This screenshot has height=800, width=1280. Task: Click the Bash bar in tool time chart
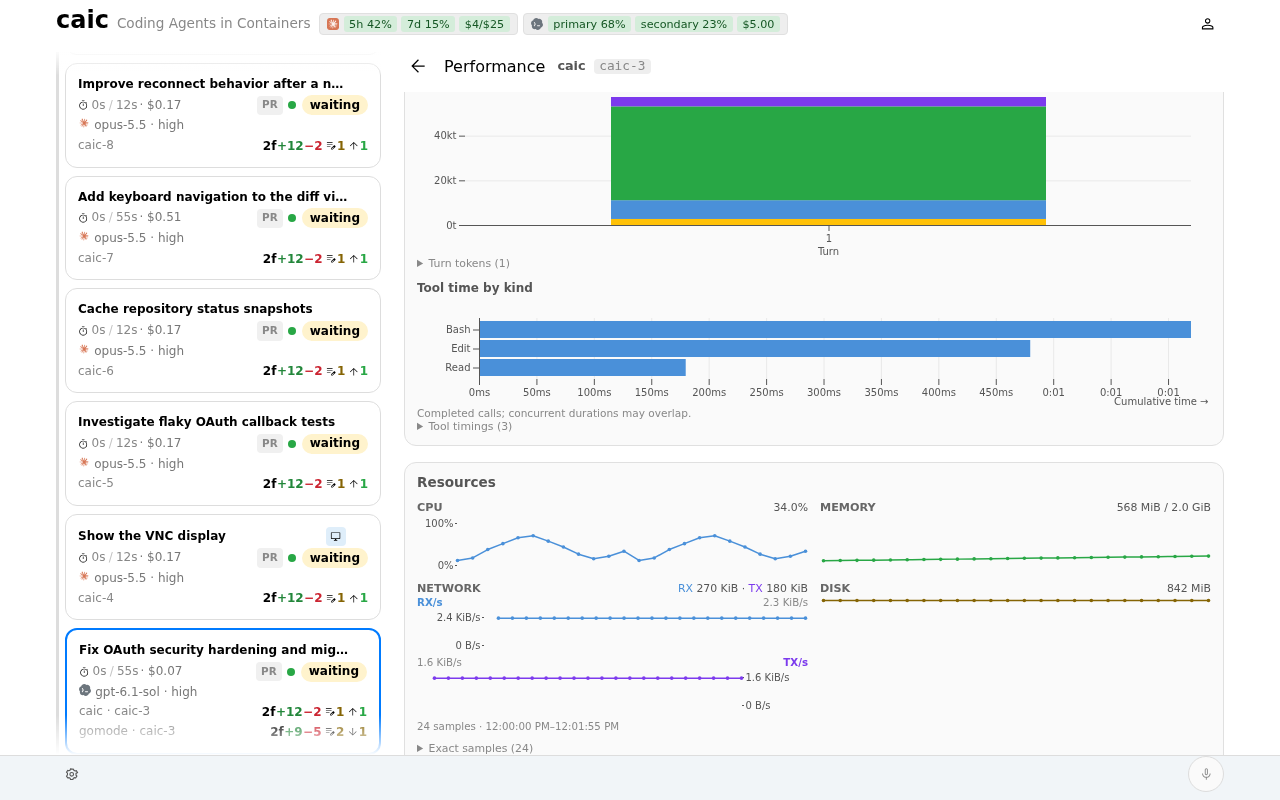point(835,329)
